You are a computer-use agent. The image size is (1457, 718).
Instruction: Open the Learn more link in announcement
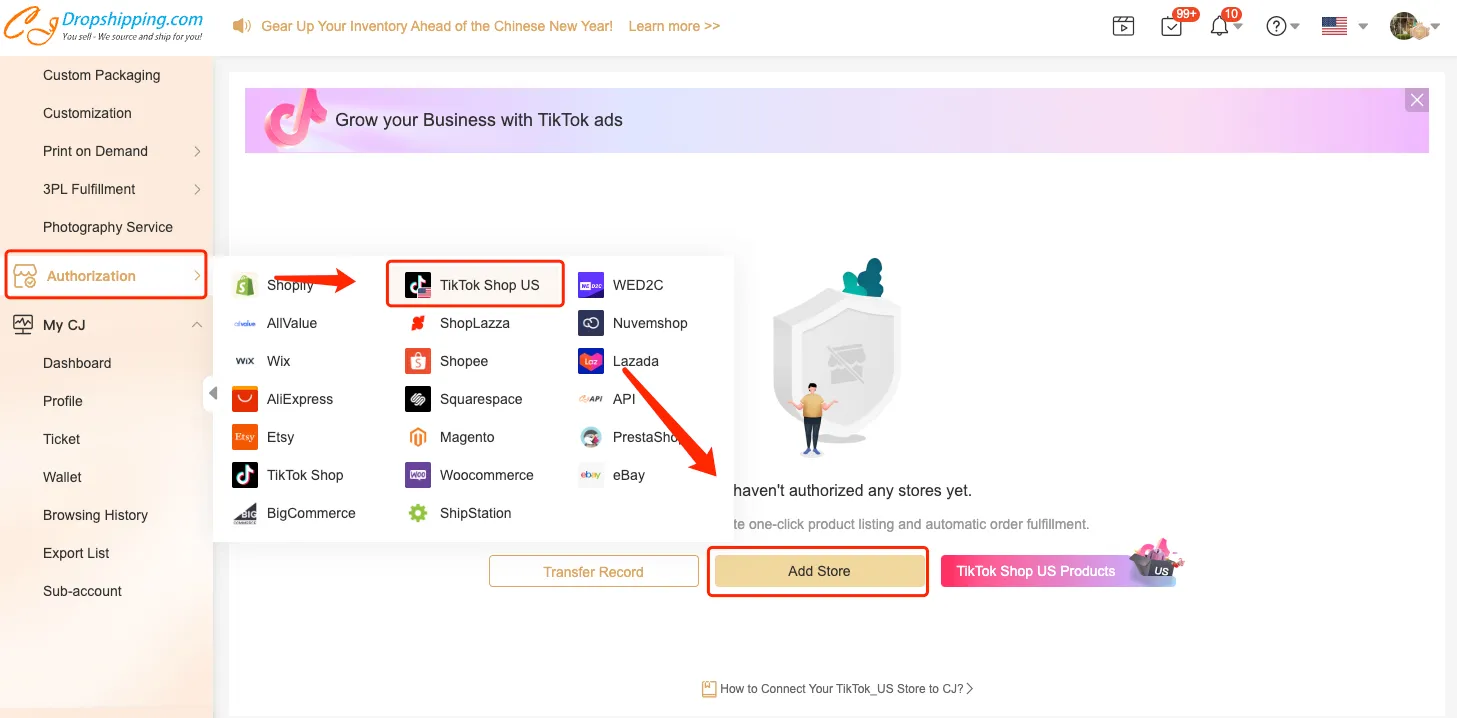pos(673,26)
